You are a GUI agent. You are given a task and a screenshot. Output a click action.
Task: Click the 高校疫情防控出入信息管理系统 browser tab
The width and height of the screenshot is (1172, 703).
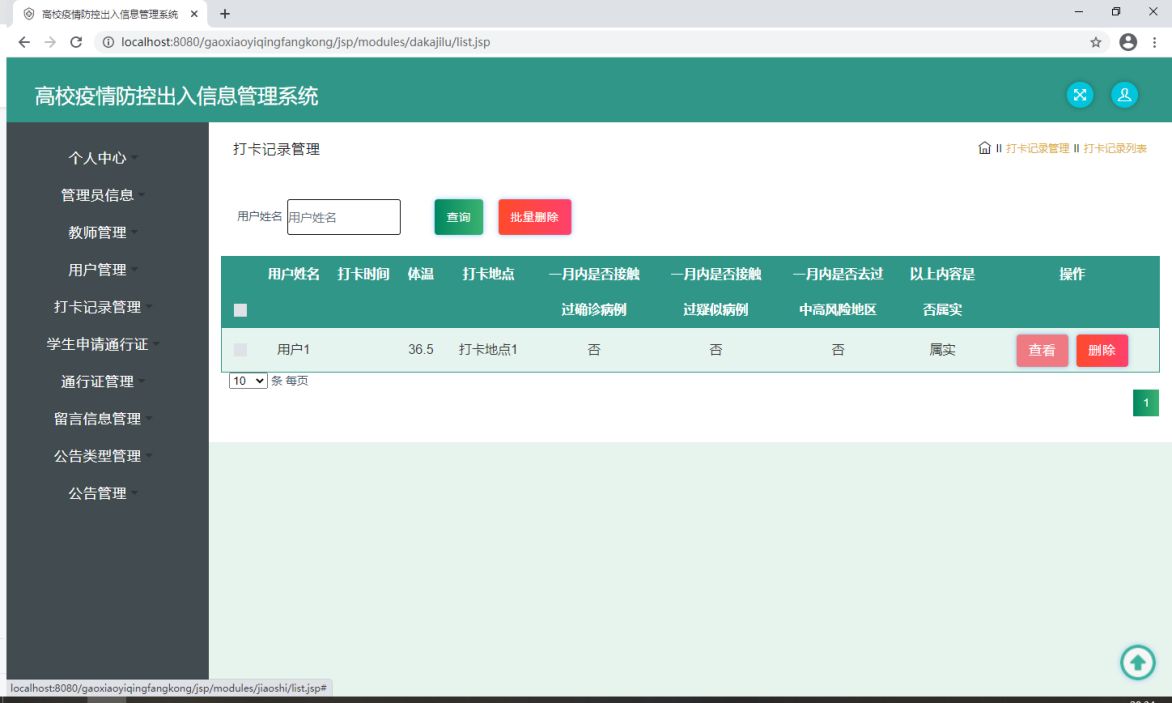coord(109,13)
